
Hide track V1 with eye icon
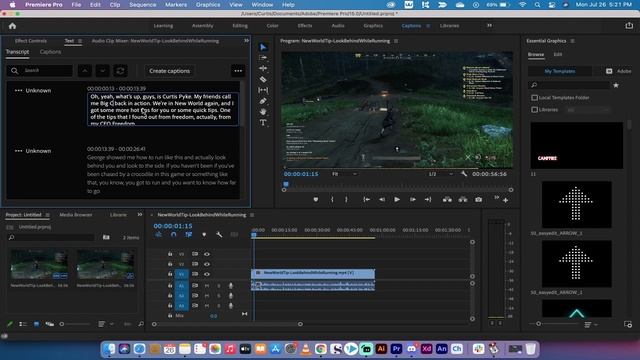coord(207,274)
